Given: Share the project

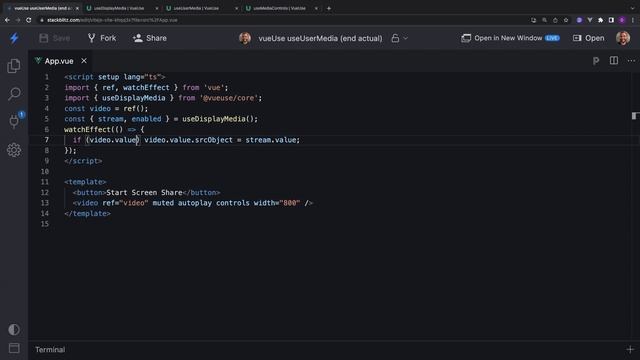Looking at the screenshot, I should click(x=149, y=38).
